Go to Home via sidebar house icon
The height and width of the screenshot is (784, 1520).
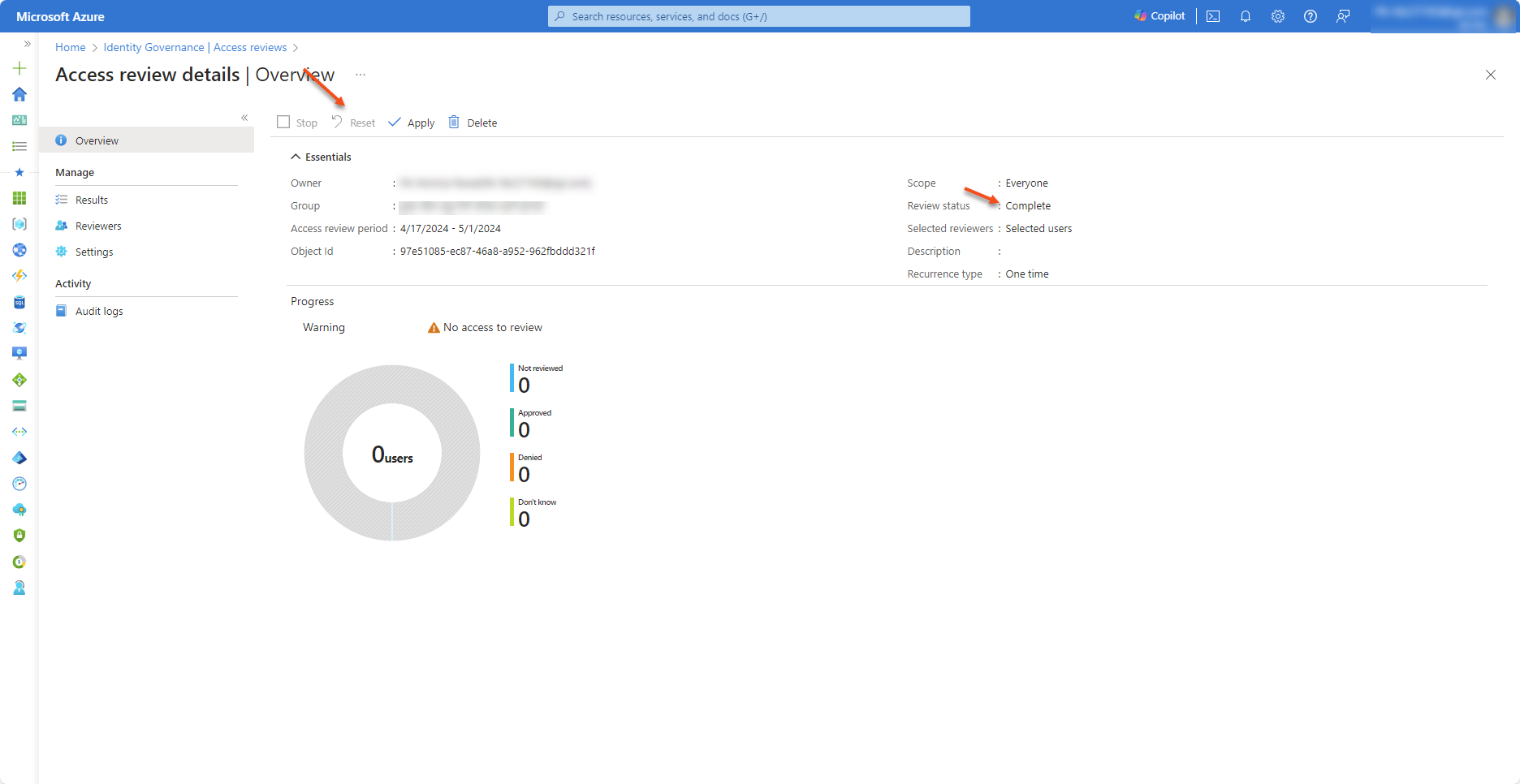click(19, 94)
